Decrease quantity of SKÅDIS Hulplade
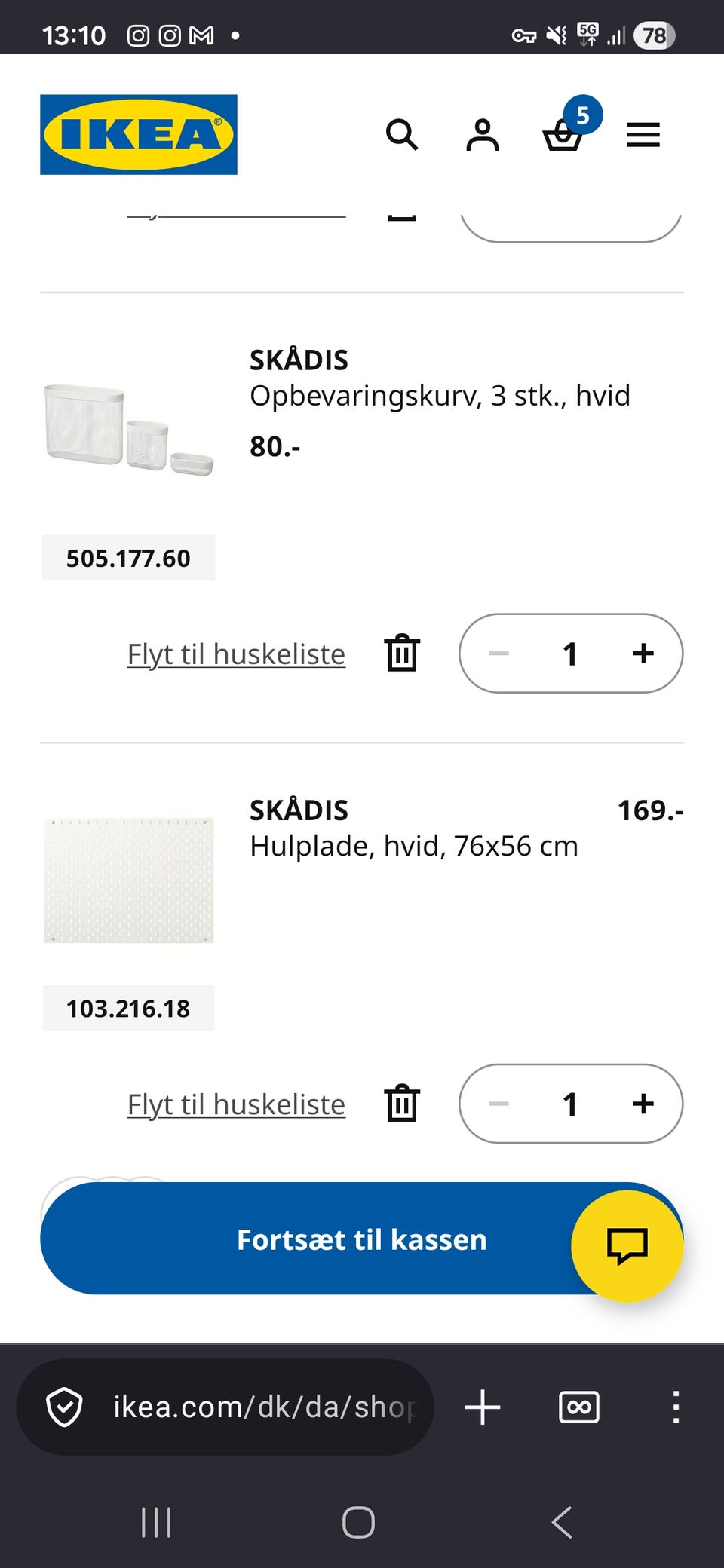The image size is (724, 1568). pos(499,1104)
